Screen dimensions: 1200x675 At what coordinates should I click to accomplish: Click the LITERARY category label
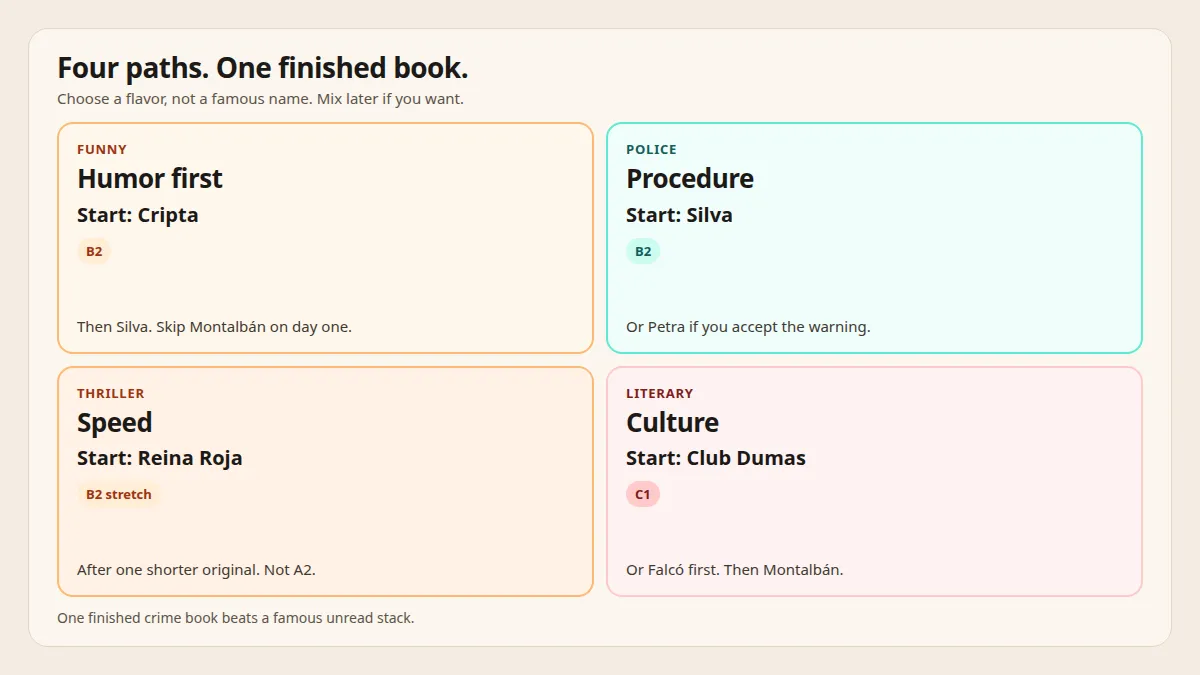click(x=659, y=393)
